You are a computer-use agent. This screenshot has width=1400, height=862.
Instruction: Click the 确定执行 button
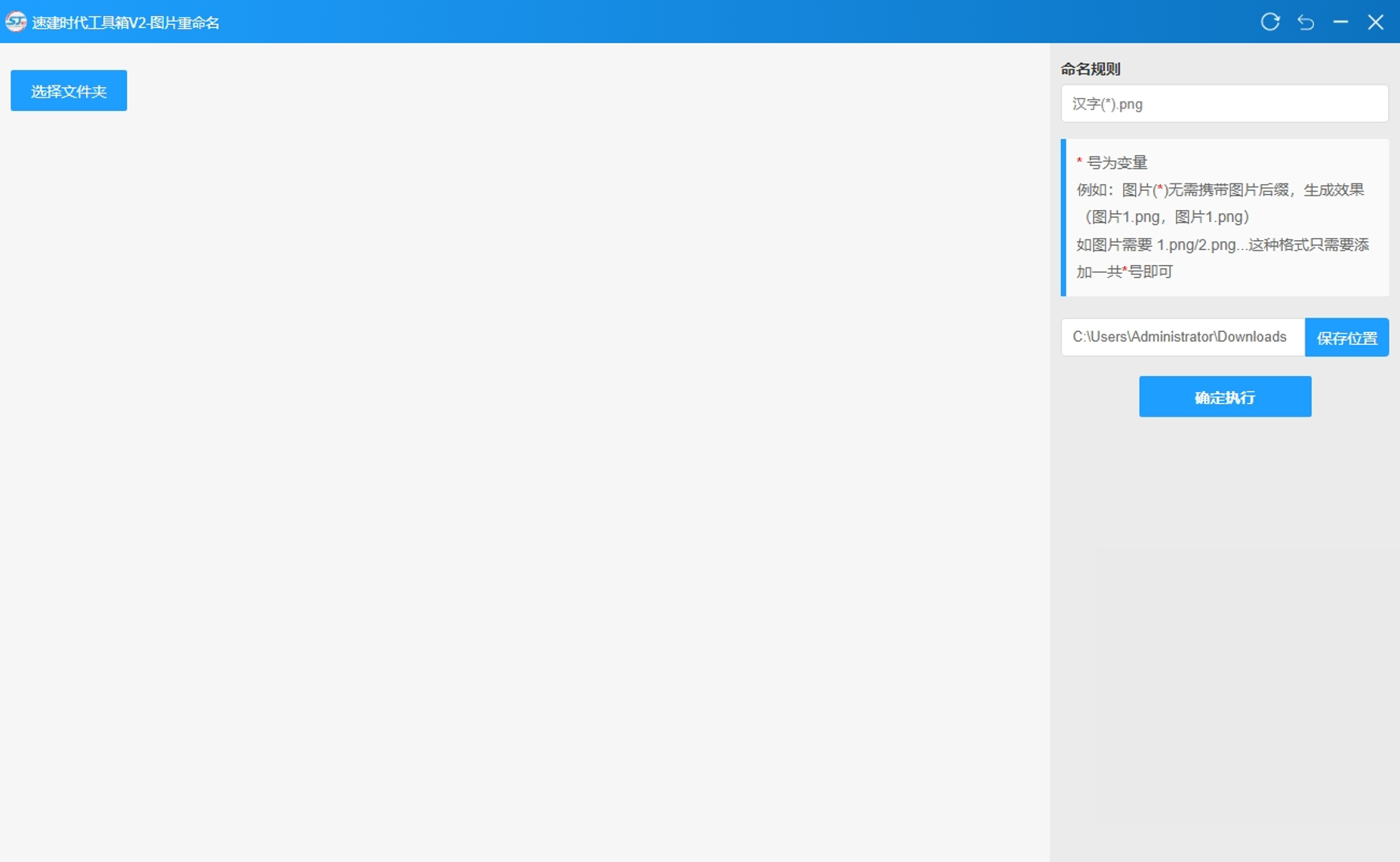coord(1225,397)
